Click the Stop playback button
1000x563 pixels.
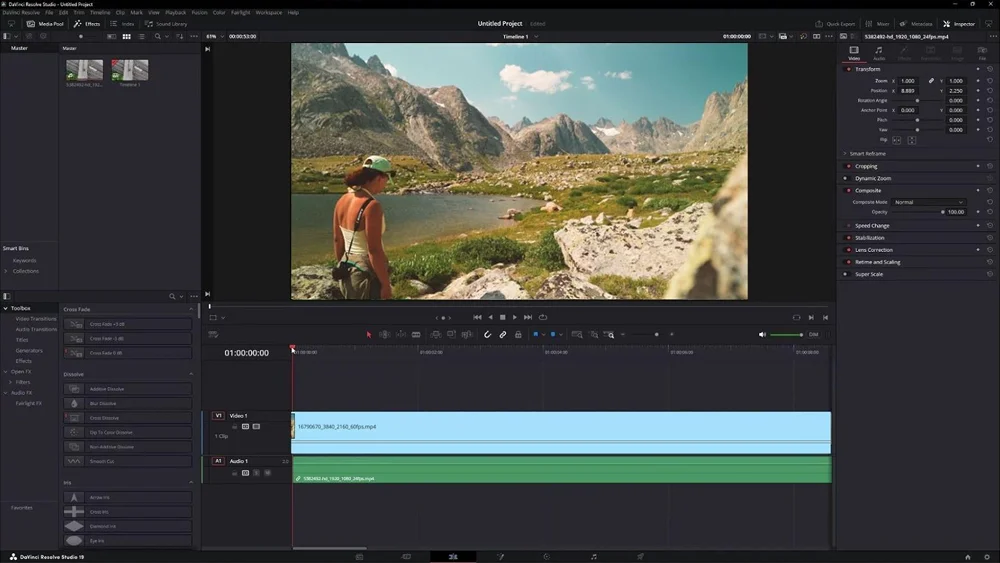[503, 318]
